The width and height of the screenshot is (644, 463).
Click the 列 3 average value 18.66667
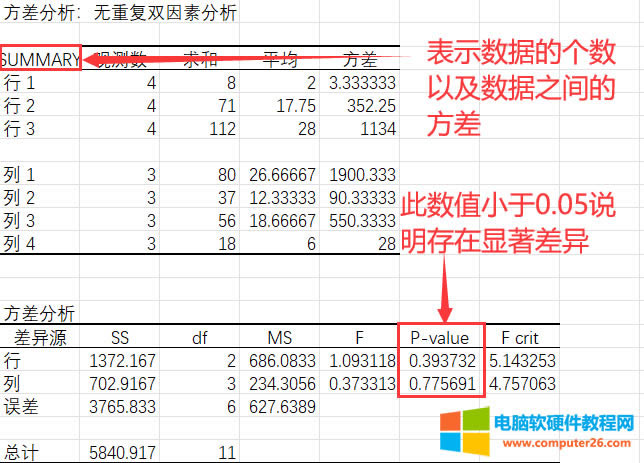click(283, 221)
